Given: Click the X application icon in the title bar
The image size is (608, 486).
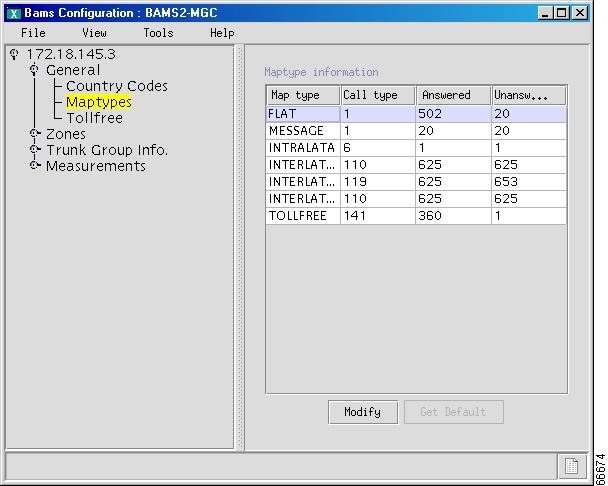Looking at the screenshot, I should 13,13.
